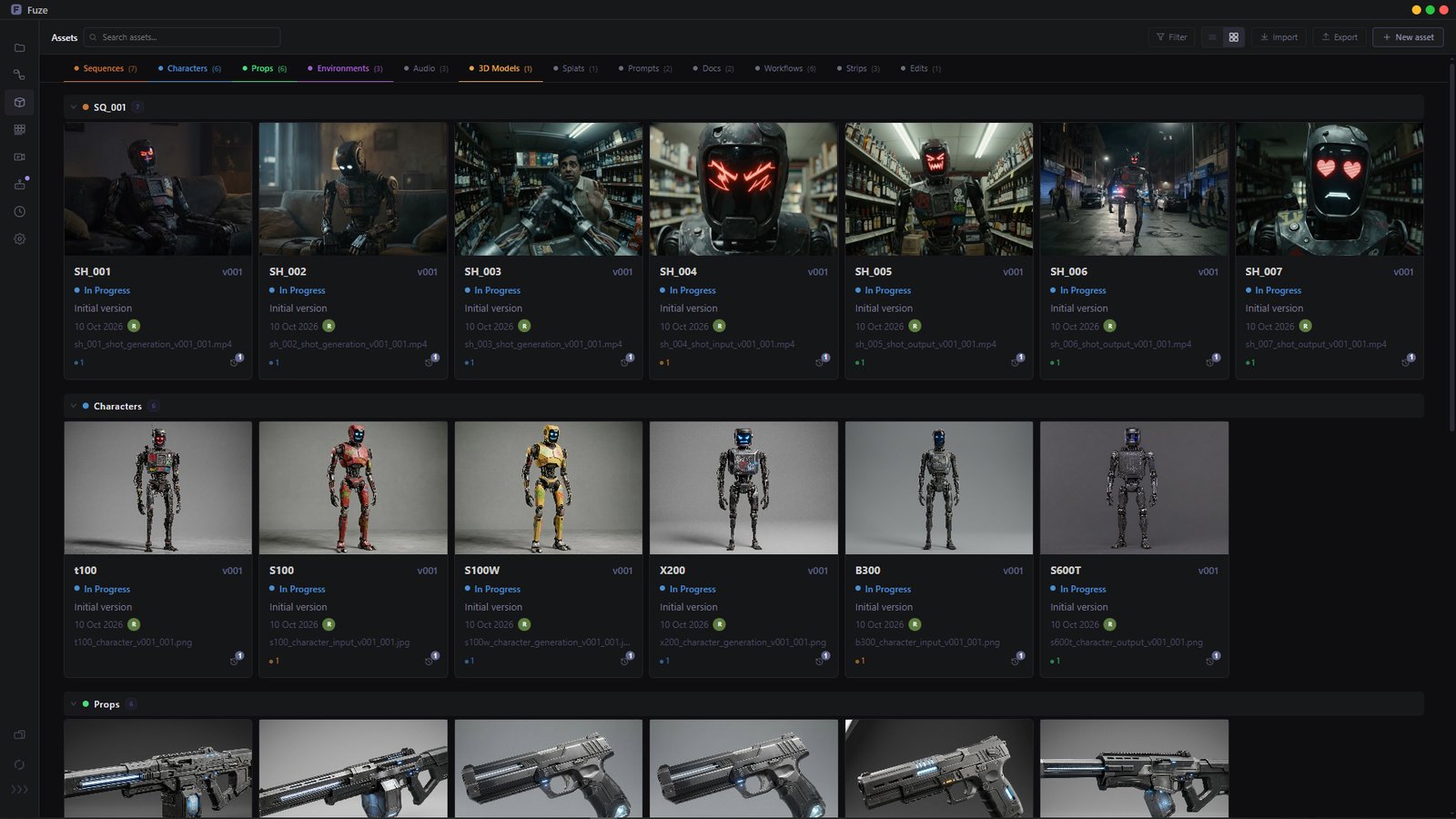Open the SH_007 heart-eyed robot thumbnail
This screenshot has width=1456, height=819.
click(x=1330, y=189)
